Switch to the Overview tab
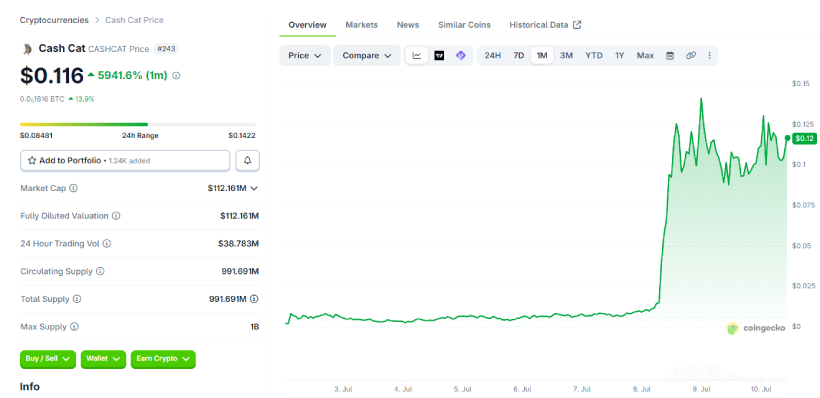820x398 pixels. [308, 25]
